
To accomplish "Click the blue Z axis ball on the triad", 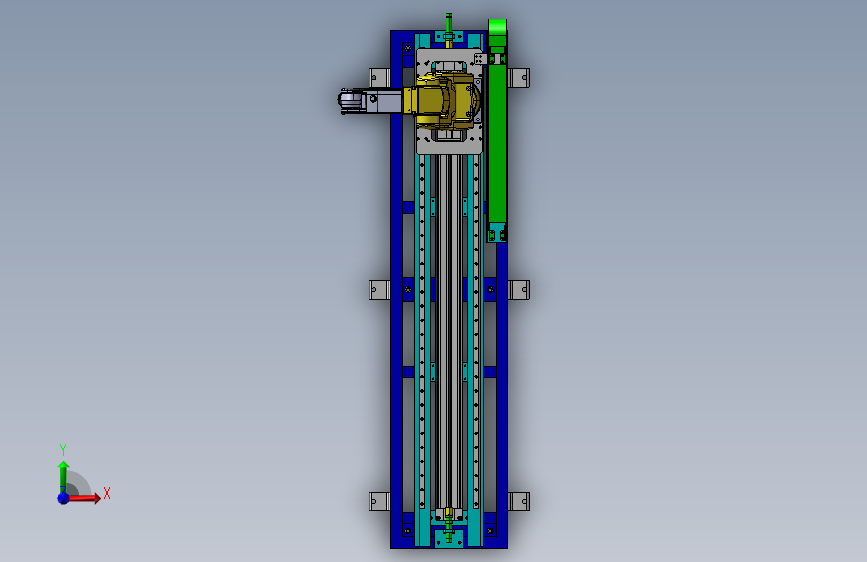I will click(x=63, y=498).
